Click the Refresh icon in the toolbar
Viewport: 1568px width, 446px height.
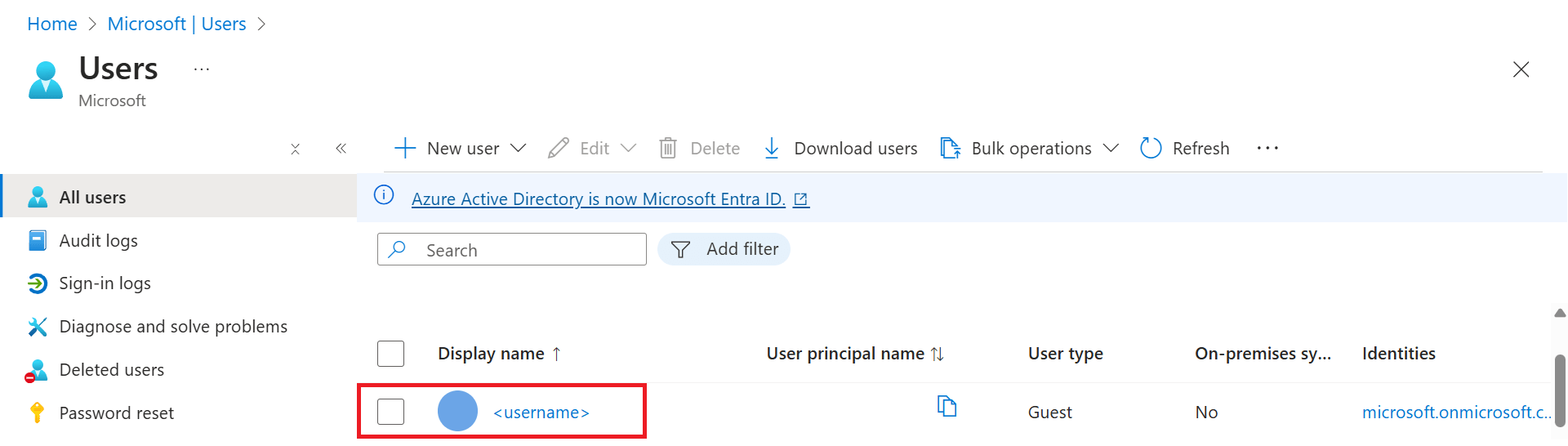(x=1151, y=148)
